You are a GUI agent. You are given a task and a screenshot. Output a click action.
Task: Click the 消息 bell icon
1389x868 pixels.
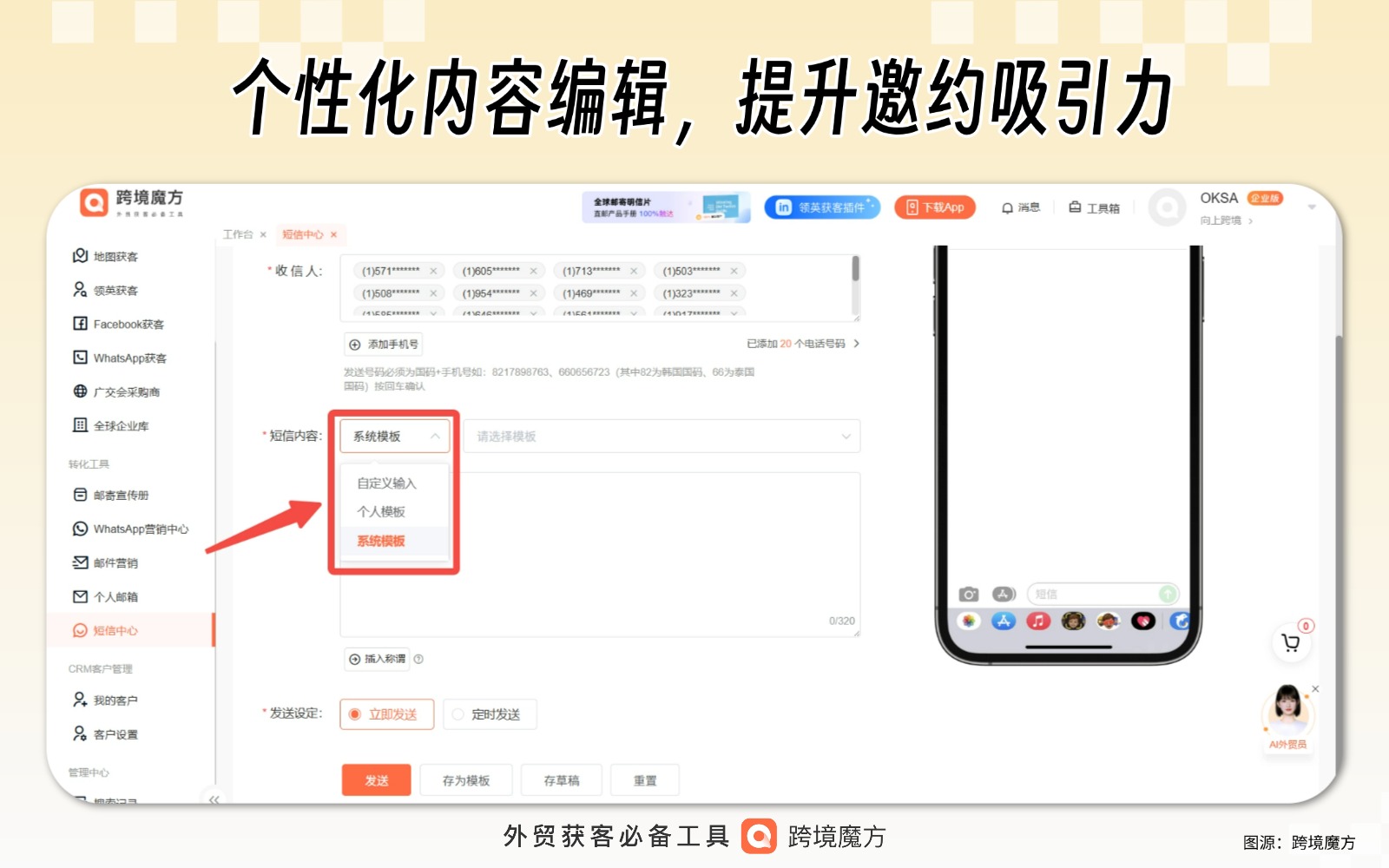(1007, 208)
